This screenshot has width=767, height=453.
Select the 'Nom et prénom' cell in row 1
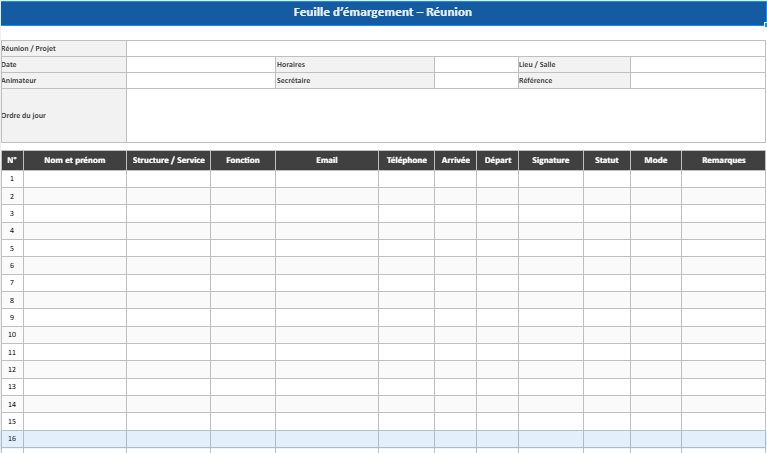[x=75, y=179]
